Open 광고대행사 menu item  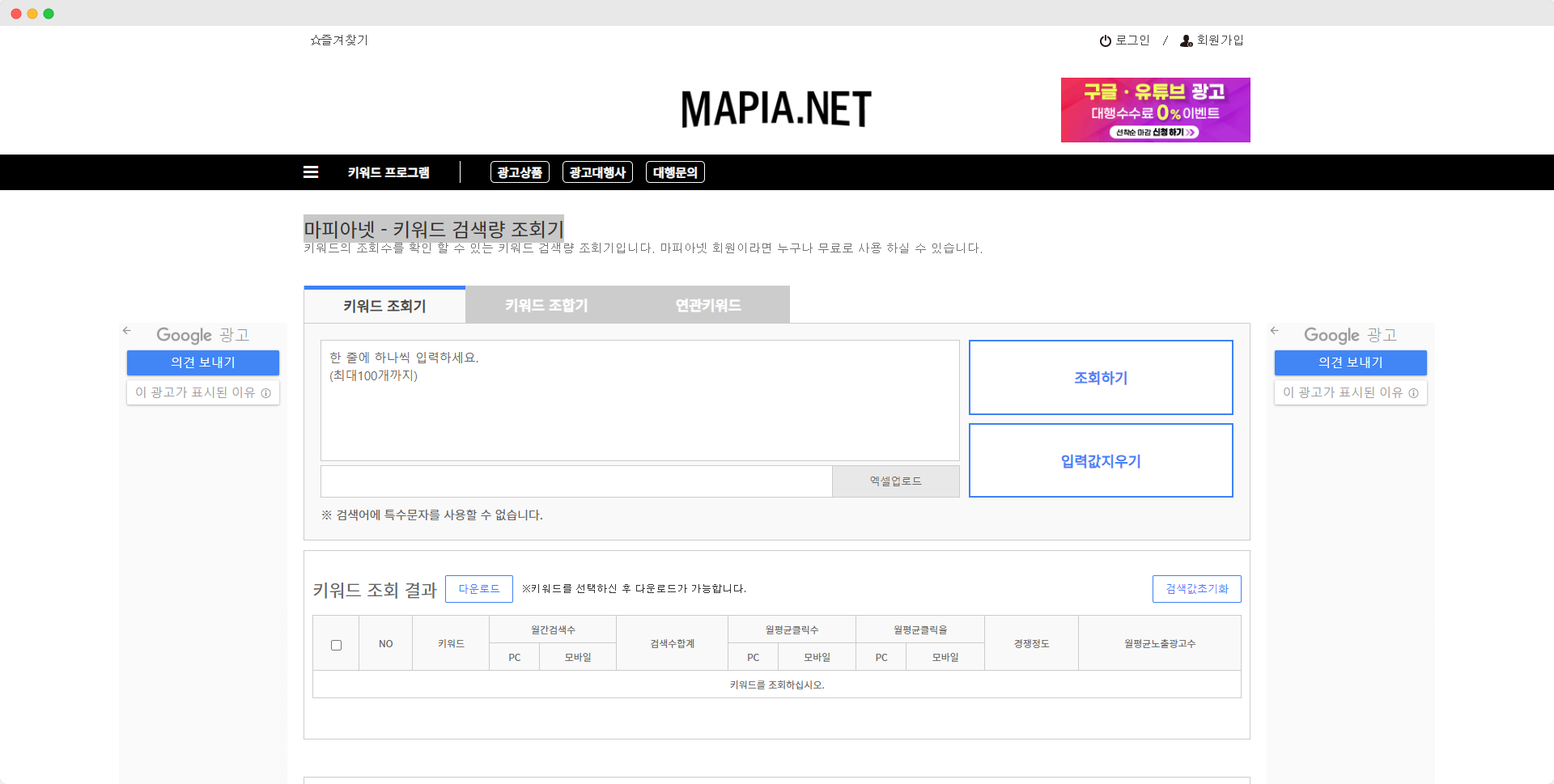pyautogui.click(x=597, y=172)
